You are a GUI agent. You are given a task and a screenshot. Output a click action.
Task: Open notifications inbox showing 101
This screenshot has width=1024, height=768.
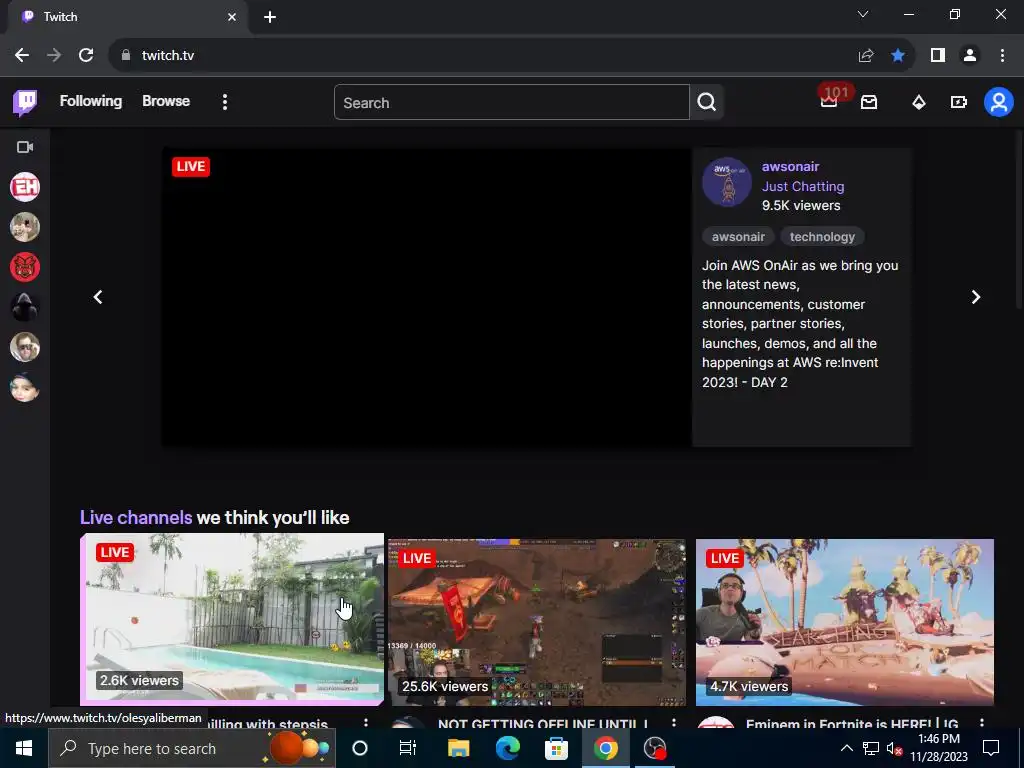coord(829,102)
